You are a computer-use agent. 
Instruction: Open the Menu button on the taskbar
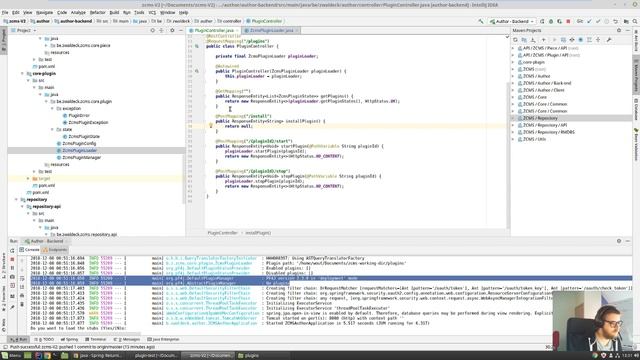pyautogui.click(x=12, y=356)
